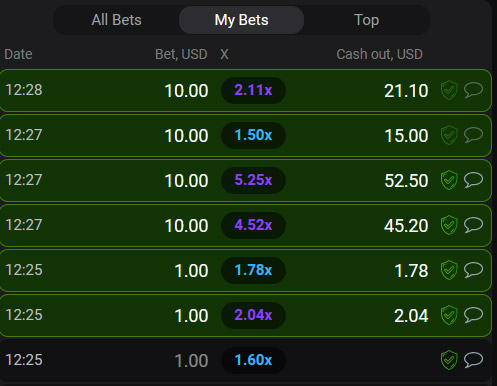Click the 4.52x multiplier badge
This screenshot has height=386, width=497.
[253, 225]
